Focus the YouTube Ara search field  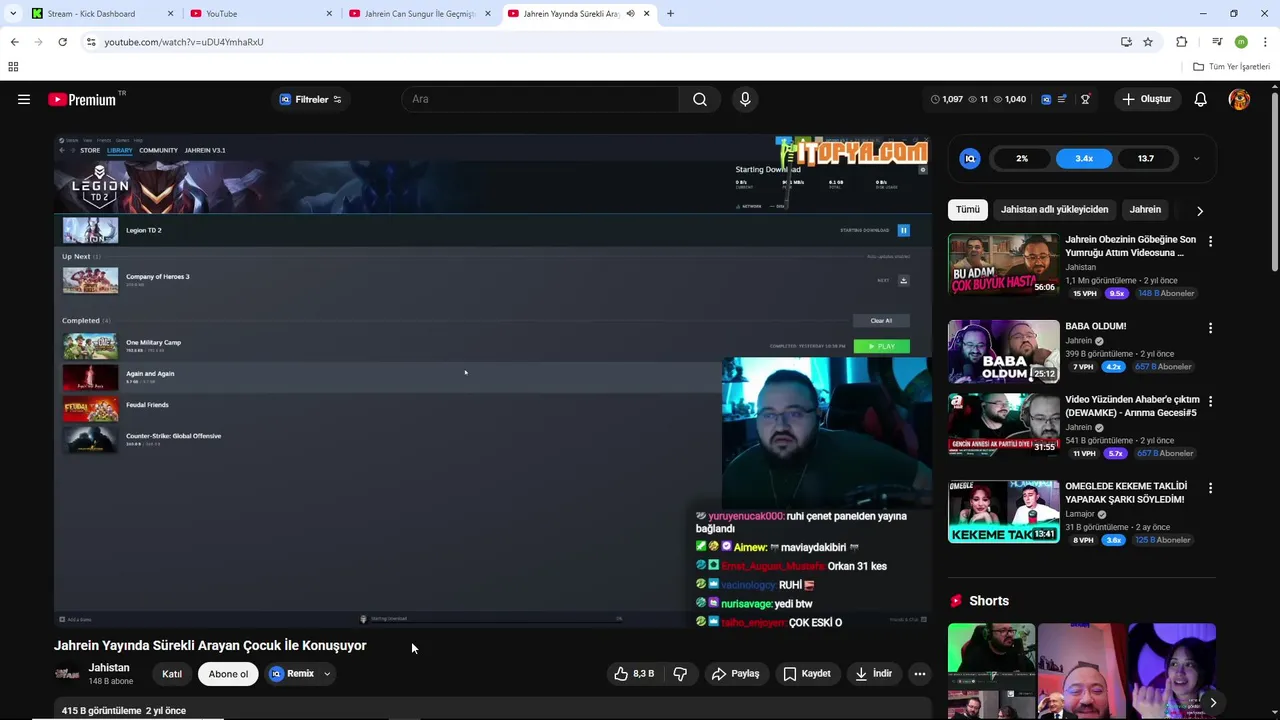pyautogui.click(x=540, y=99)
